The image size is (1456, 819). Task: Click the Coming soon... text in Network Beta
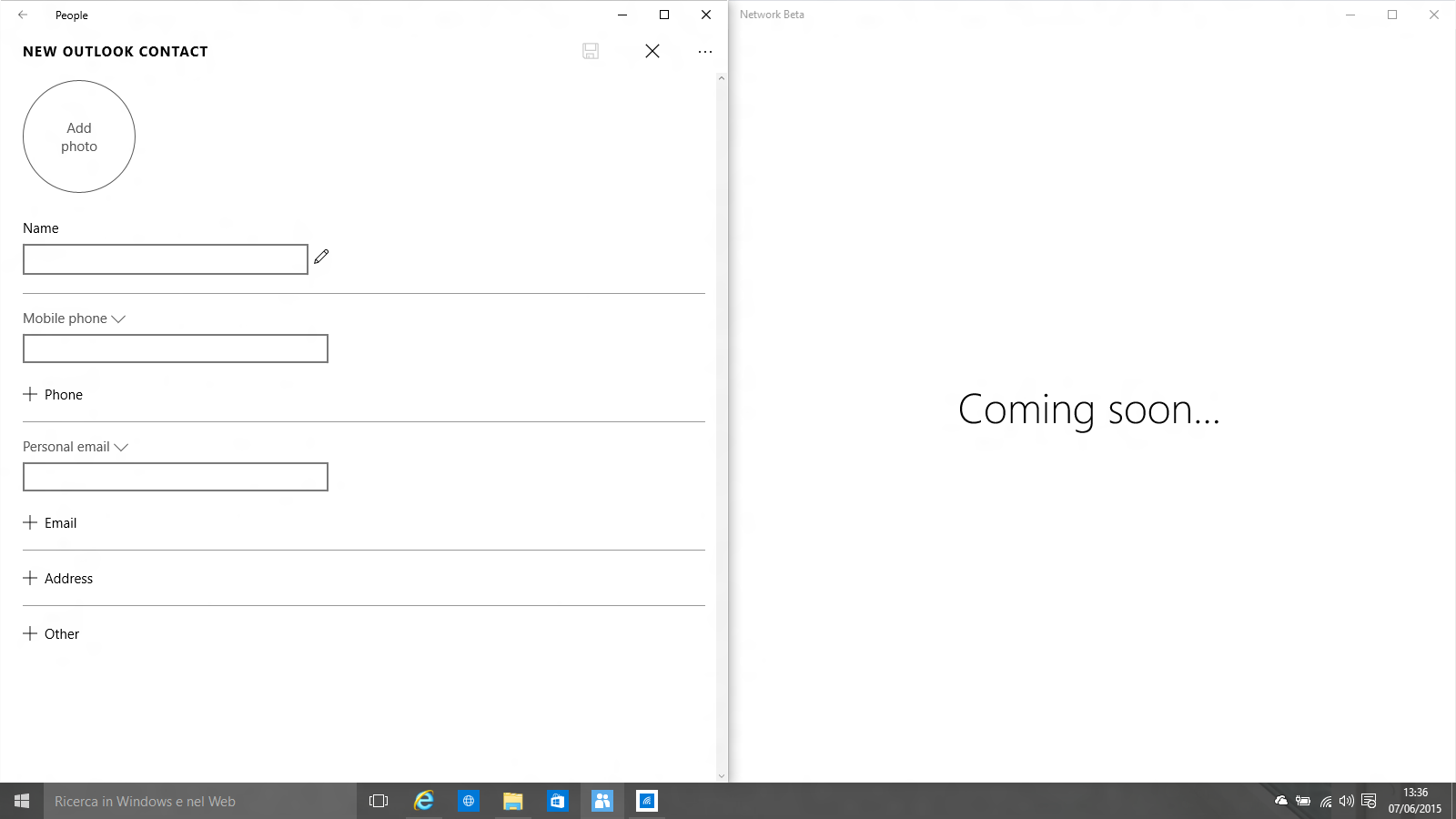tap(1089, 410)
